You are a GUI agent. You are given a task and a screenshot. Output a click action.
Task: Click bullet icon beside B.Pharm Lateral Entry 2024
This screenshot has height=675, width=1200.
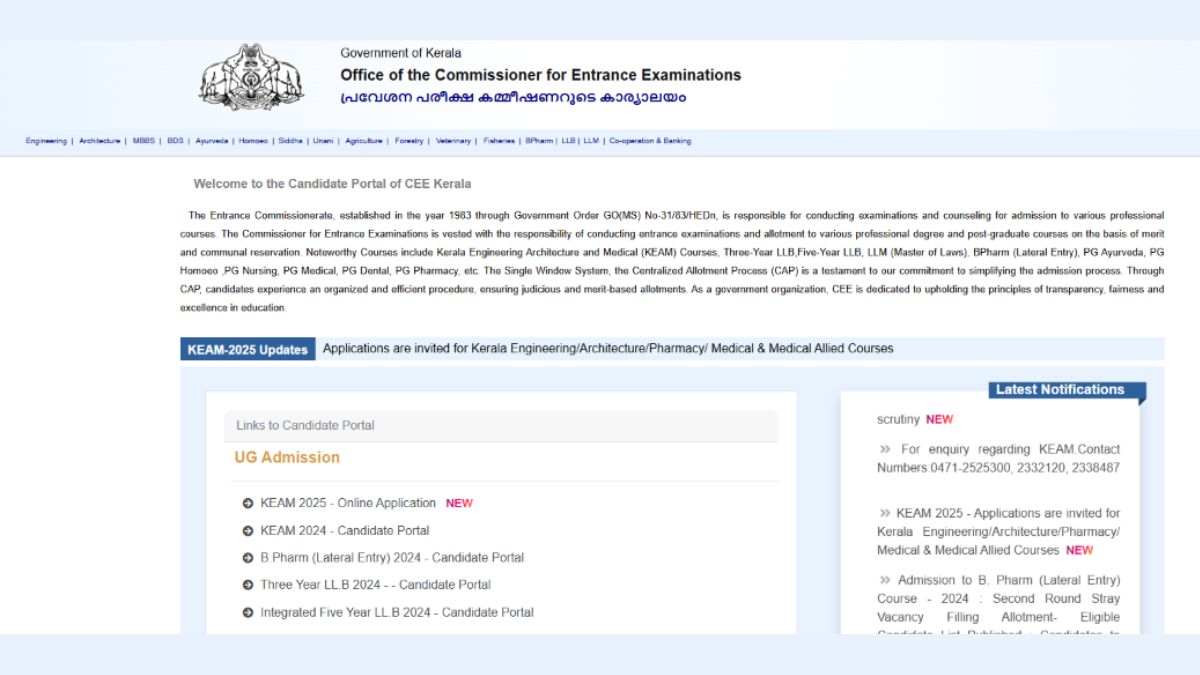(x=248, y=558)
